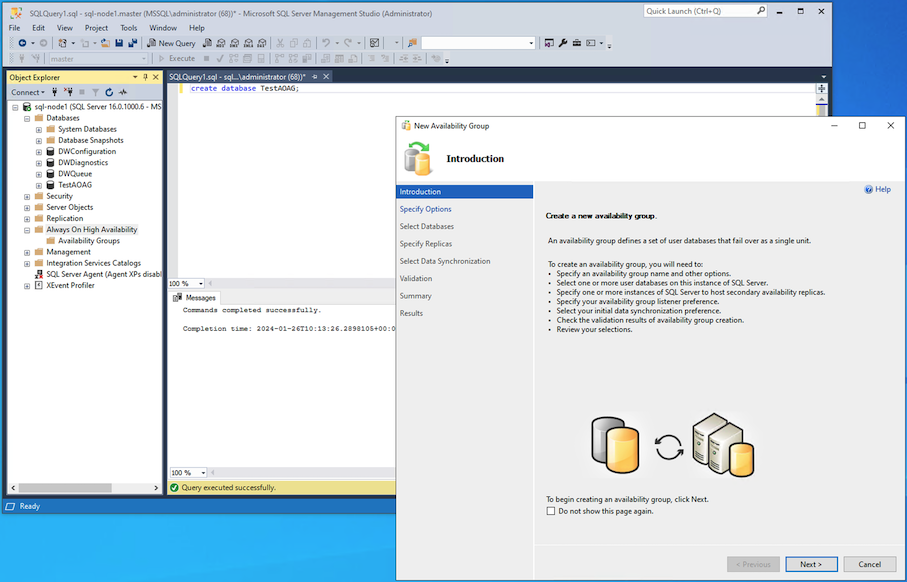
Task: Expand the Security folder
Action: click(27, 197)
